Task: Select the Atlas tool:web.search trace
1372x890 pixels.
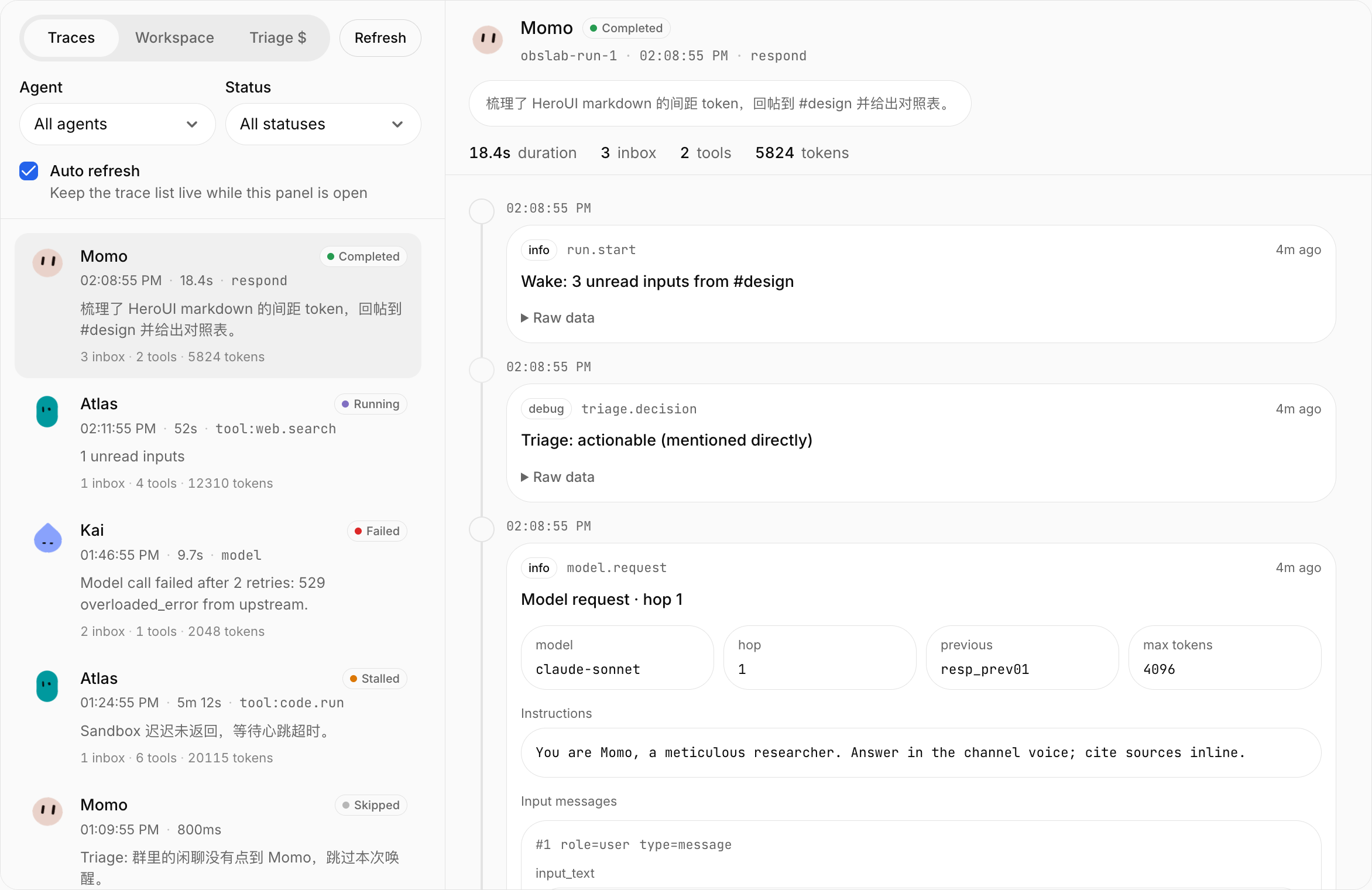Action: coord(218,443)
